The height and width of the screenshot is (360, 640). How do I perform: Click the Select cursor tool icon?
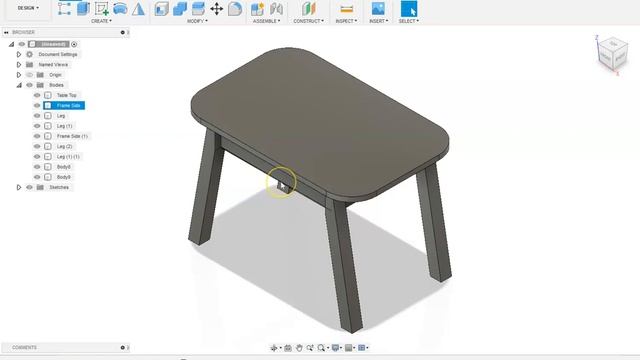(409, 9)
